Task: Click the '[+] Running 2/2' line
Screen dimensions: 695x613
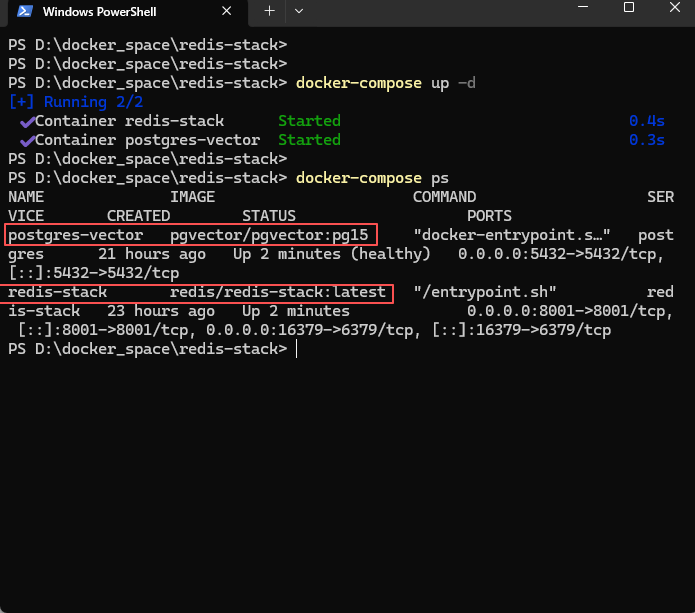Action: point(76,102)
